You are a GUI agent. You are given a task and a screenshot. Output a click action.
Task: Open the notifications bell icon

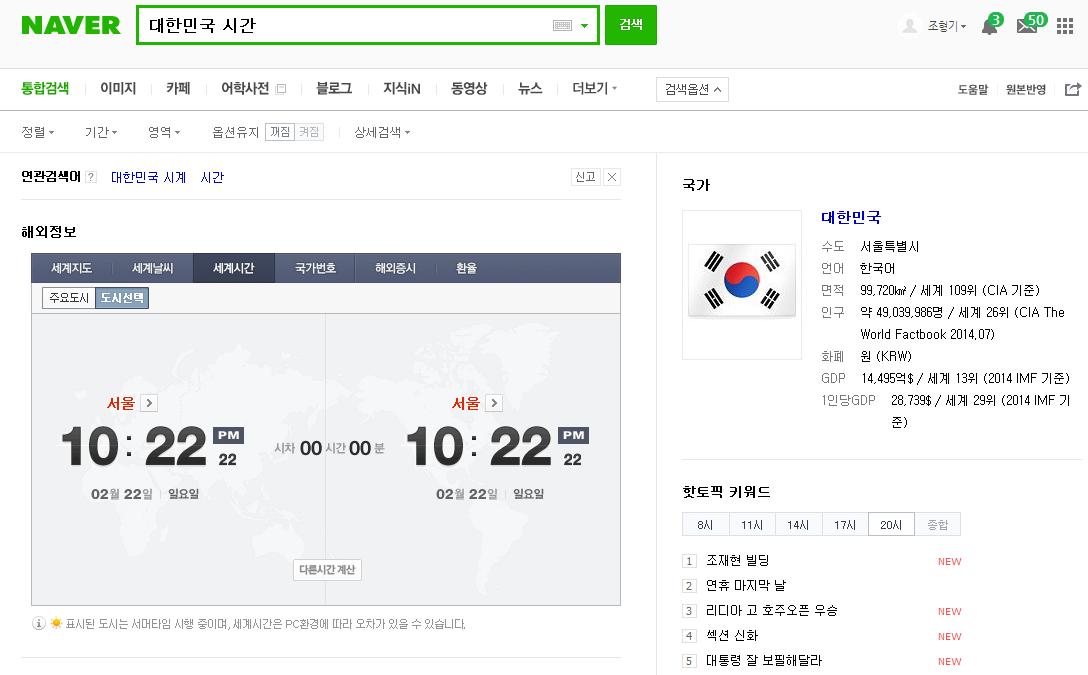[989, 27]
